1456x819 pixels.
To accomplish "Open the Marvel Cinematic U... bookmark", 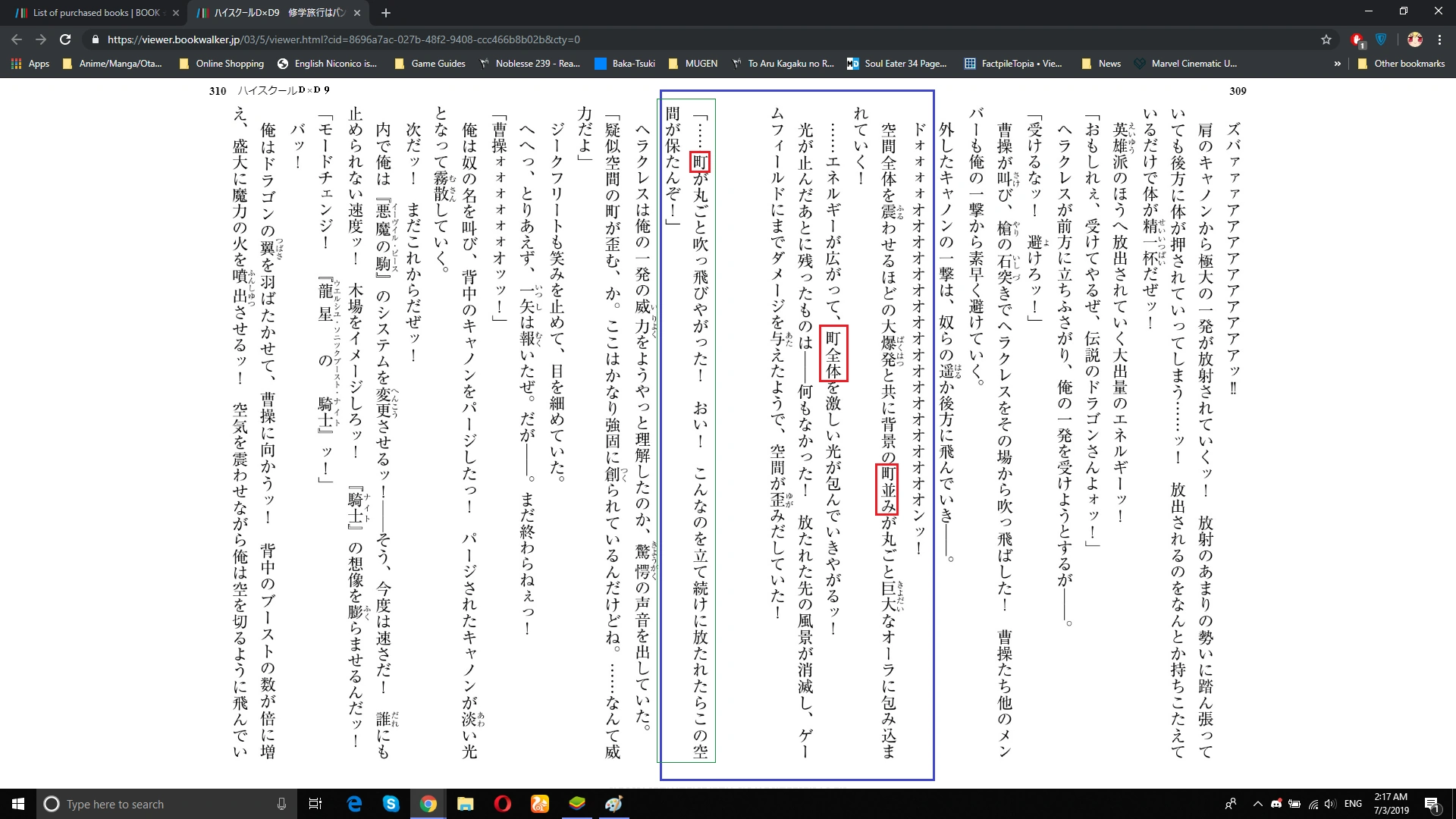I will click(1186, 64).
